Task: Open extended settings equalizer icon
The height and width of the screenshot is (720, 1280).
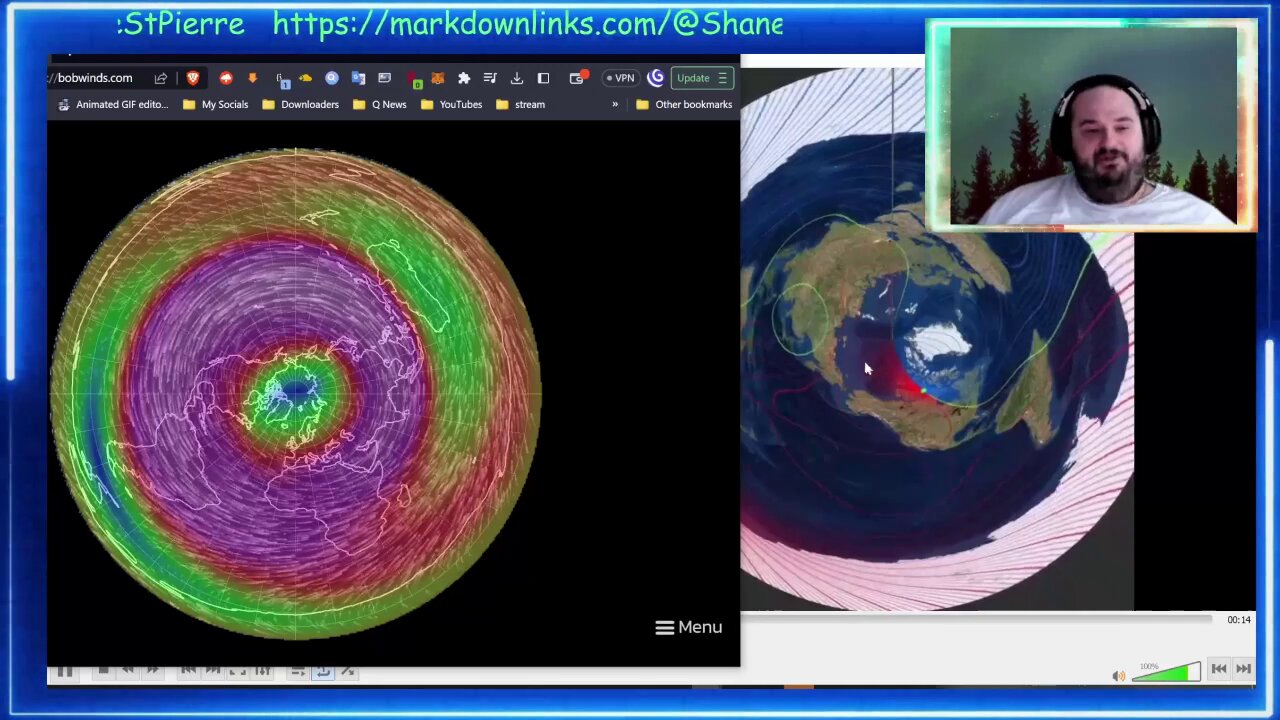Action: tap(262, 671)
